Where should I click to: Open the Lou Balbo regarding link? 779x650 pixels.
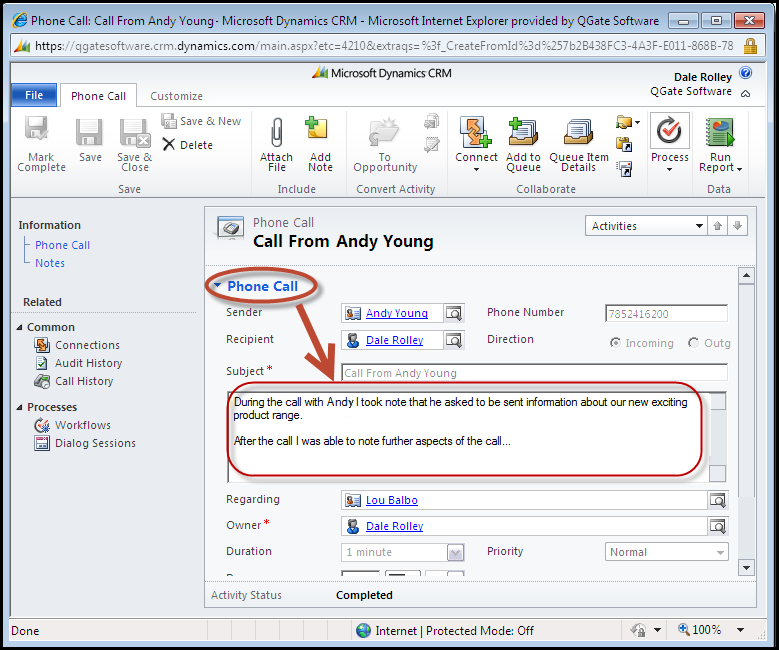[391, 500]
